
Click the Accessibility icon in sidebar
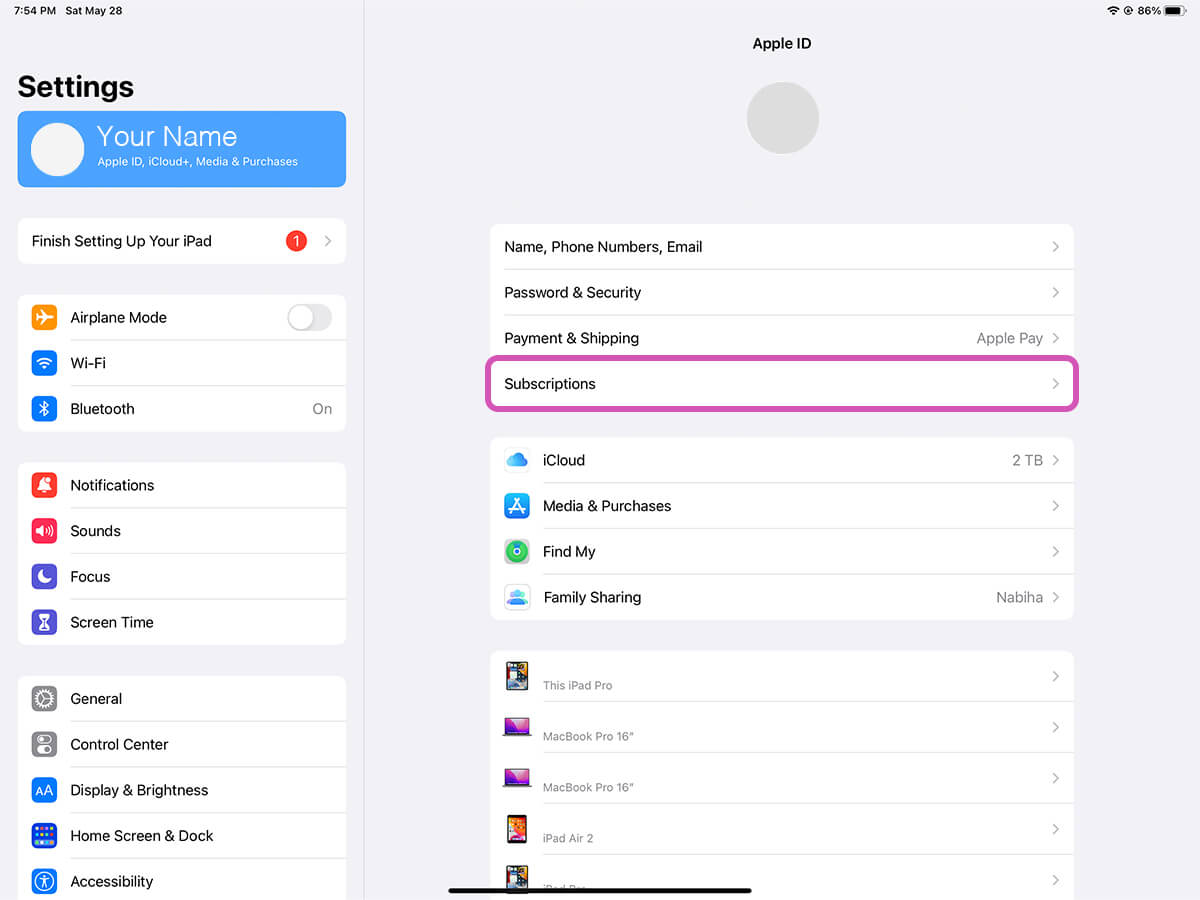44,881
